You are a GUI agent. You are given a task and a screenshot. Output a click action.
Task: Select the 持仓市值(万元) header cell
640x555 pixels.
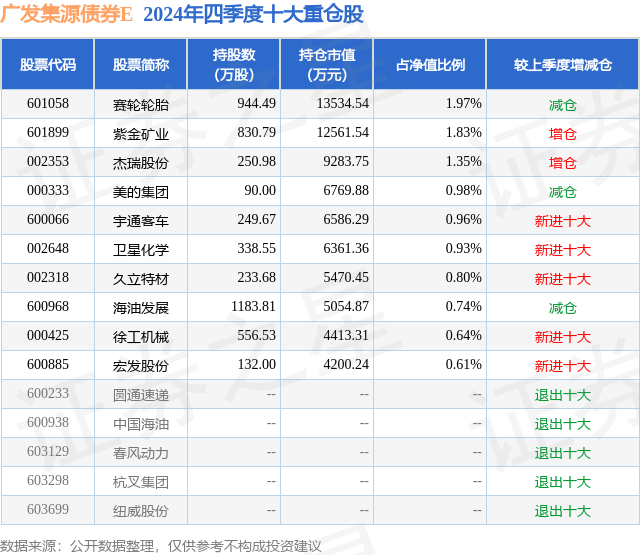327,64
